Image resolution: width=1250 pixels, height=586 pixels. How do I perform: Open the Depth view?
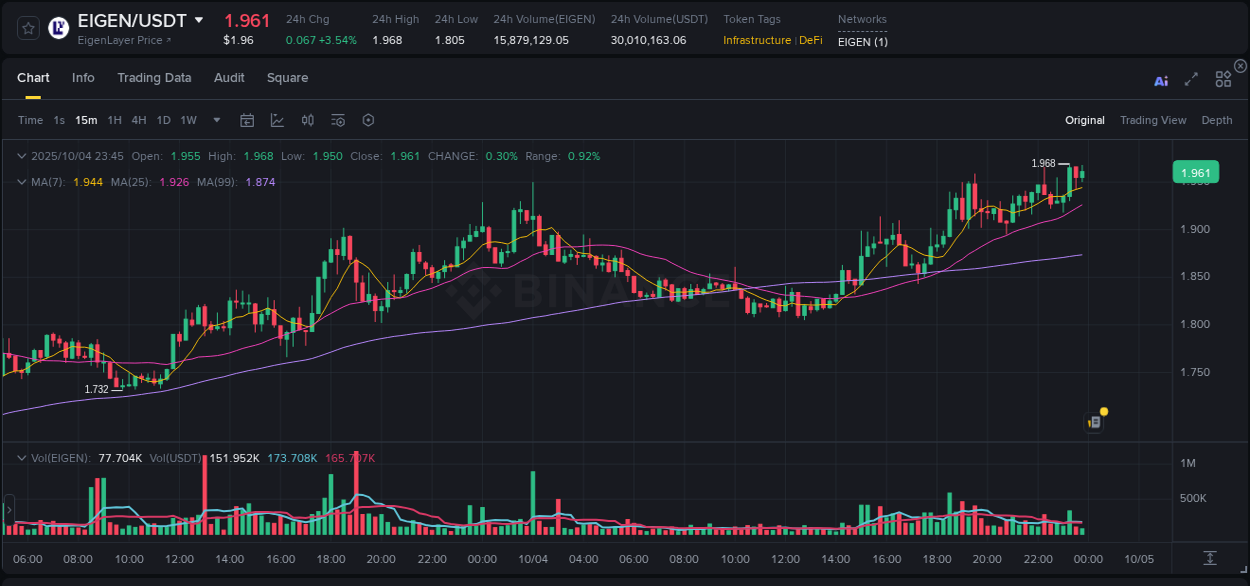click(x=1216, y=120)
